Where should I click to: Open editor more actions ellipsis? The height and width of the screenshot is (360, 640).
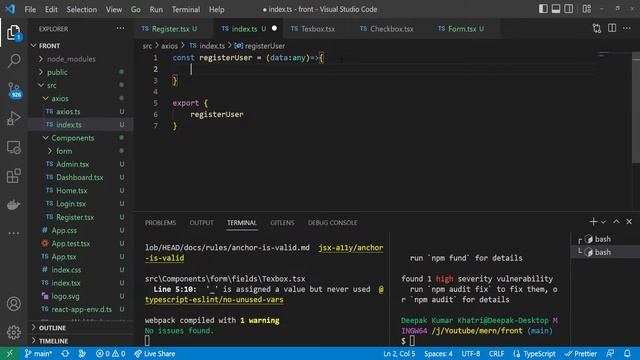(x=627, y=28)
